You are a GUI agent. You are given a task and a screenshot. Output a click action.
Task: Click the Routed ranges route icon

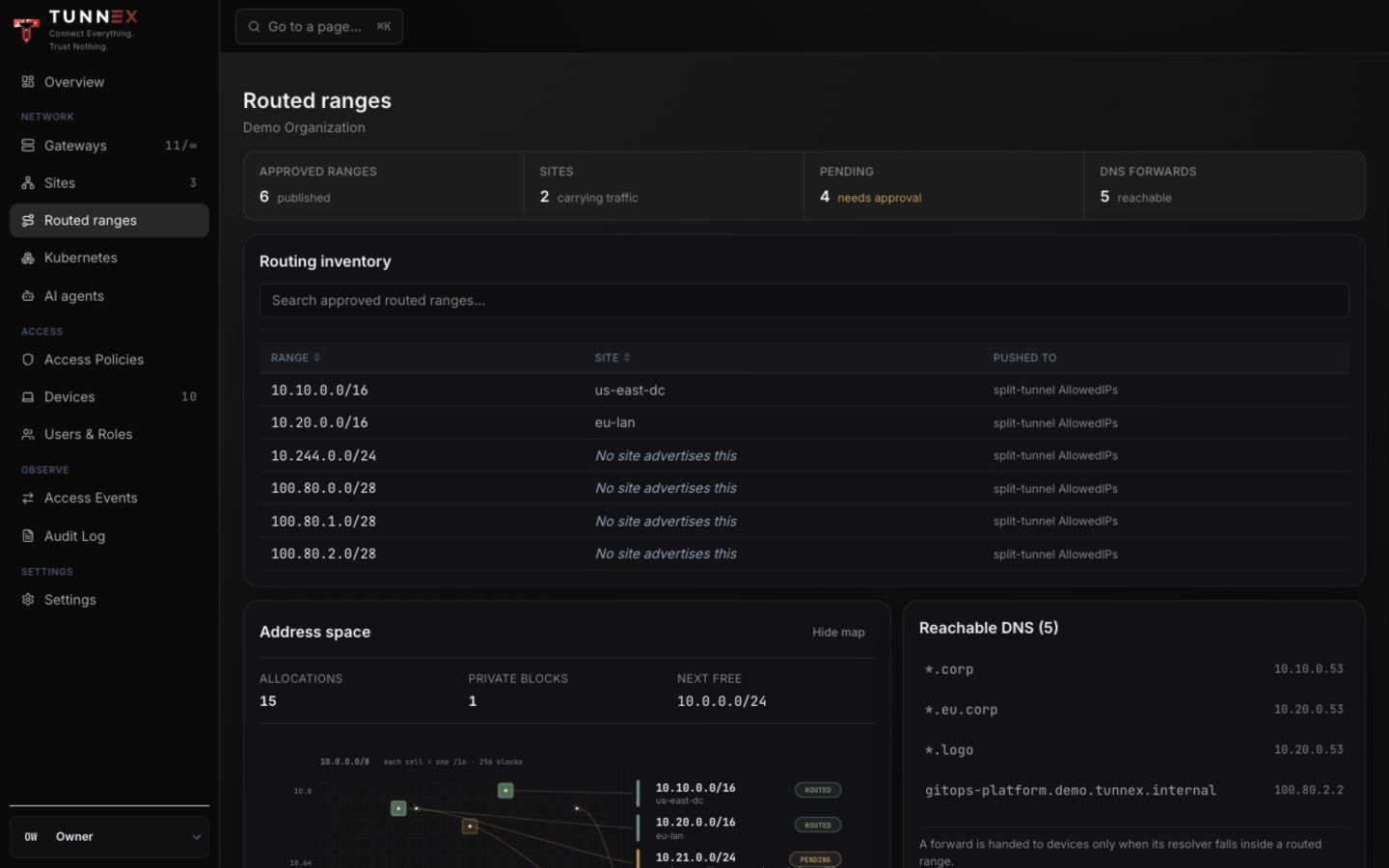[x=28, y=221]
